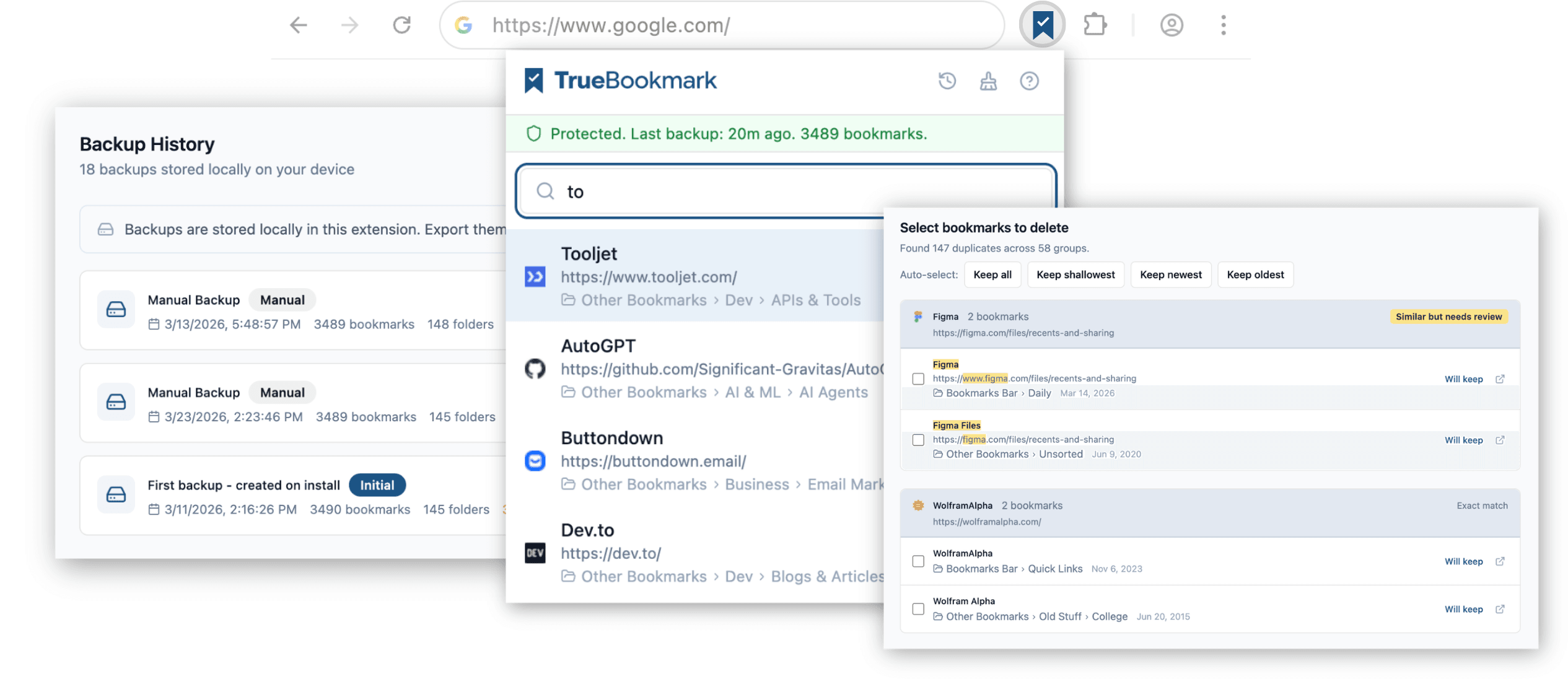The image size is (1568, 679).
Task: Click the Manual tag on 3/23/2026 backup
Action: point(282,392)
